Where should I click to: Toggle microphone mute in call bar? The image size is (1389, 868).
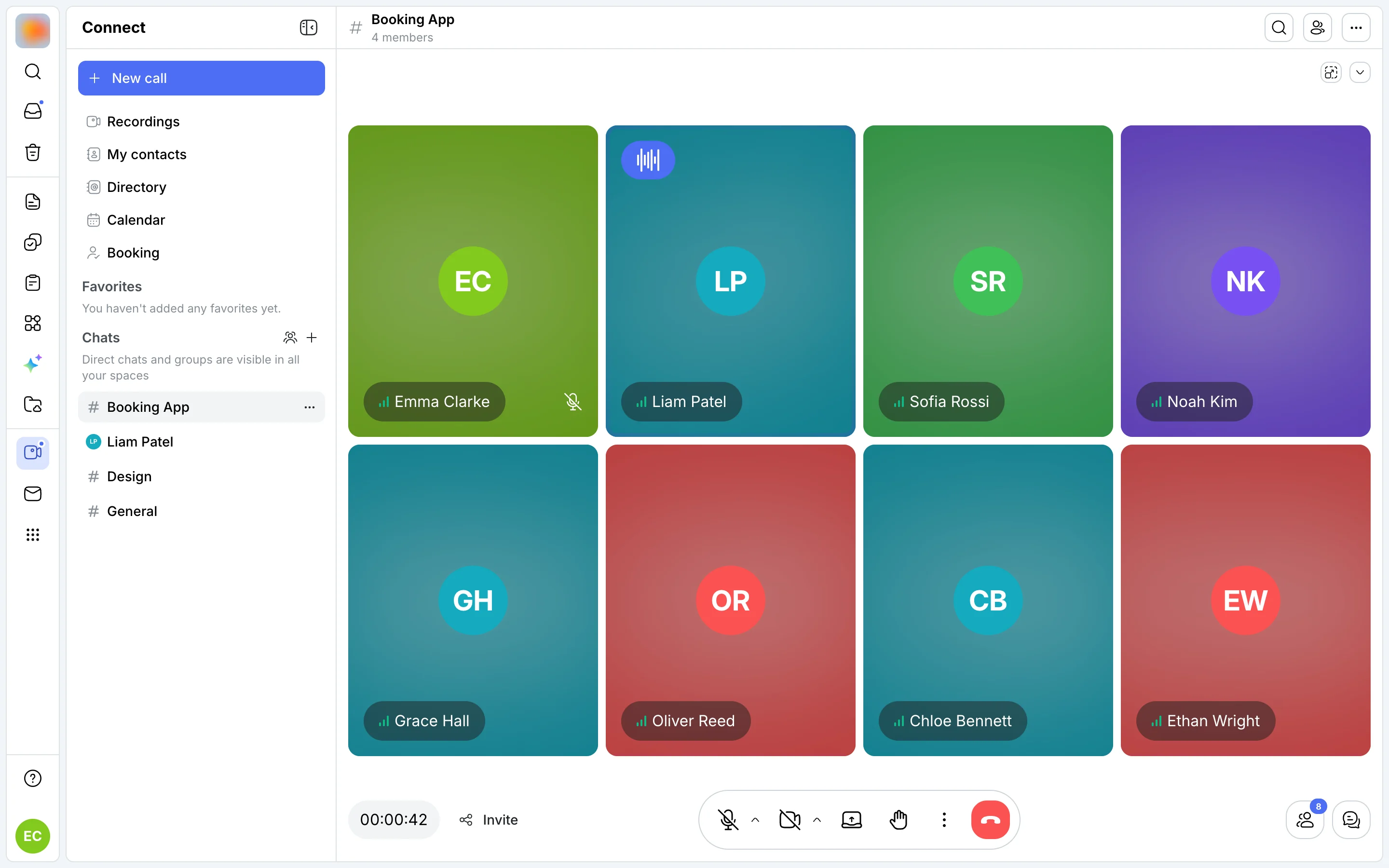point(728,820)
